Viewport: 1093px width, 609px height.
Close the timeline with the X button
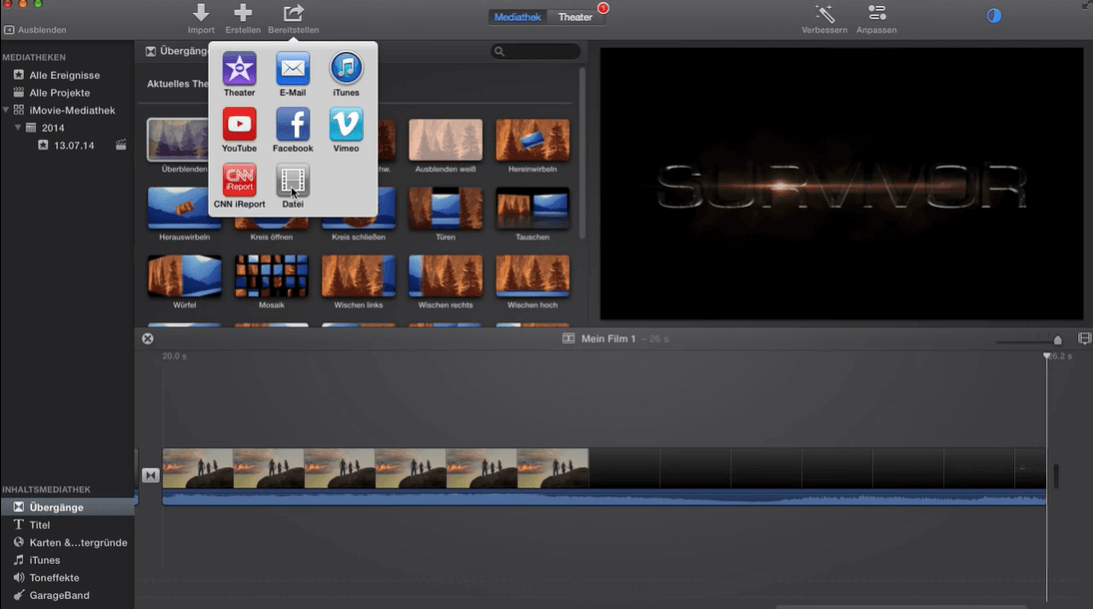tap(148, 339)
